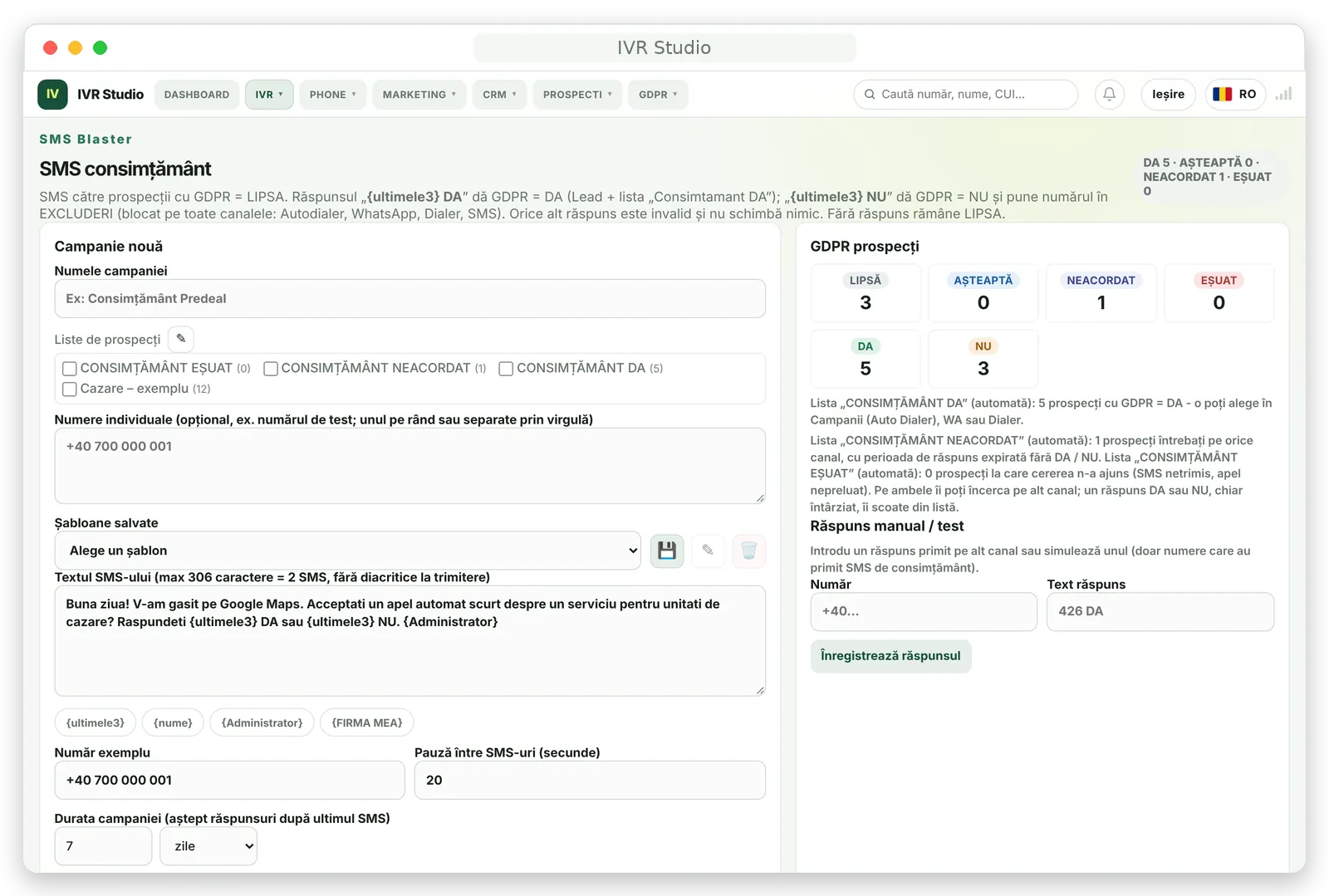The width and height of the screenshot is (1329, 896).
Task: Click the signal strength bars icon
Action: point(1283,94)
